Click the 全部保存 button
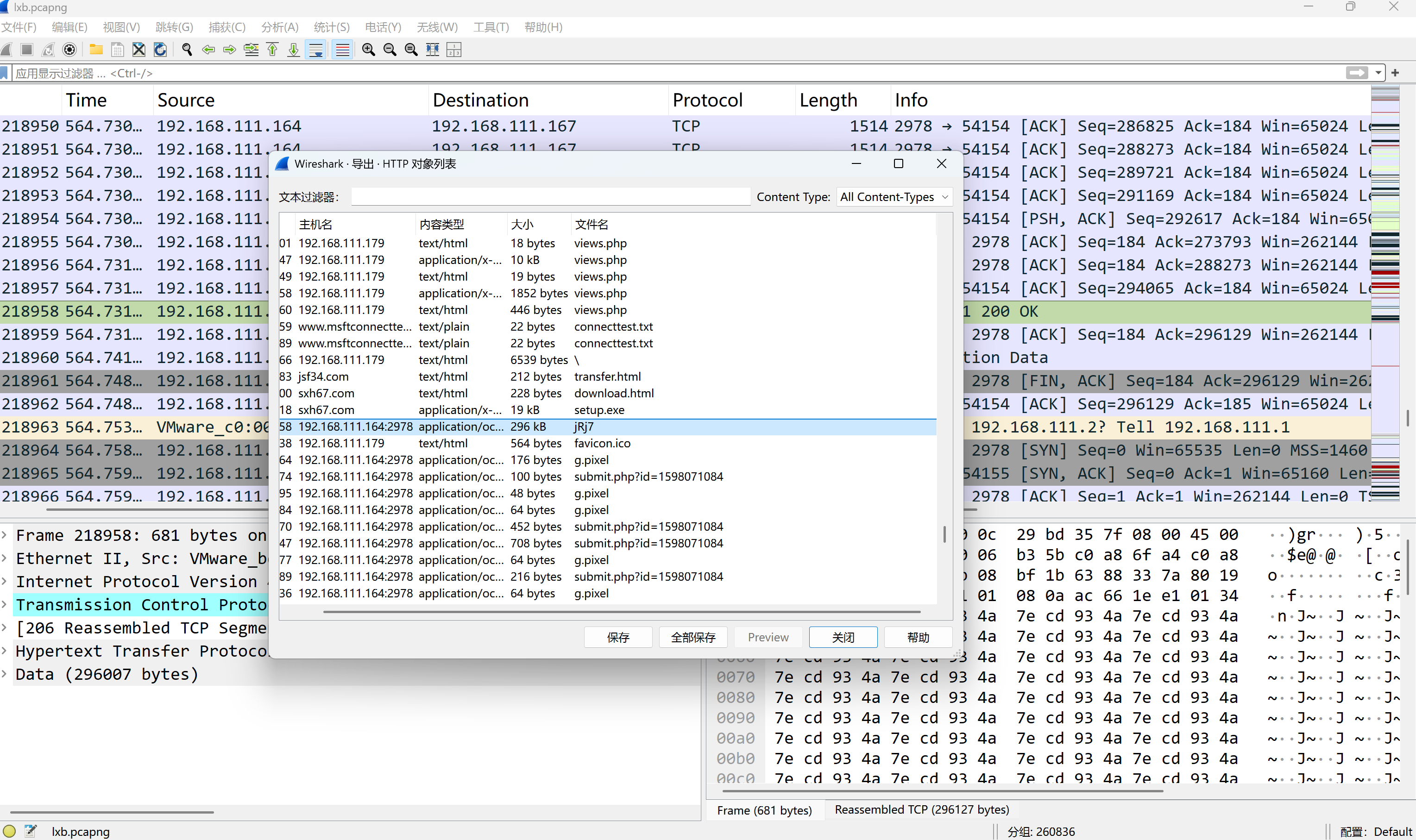This screenshot has width=1416, height=840. click(693, 637)
